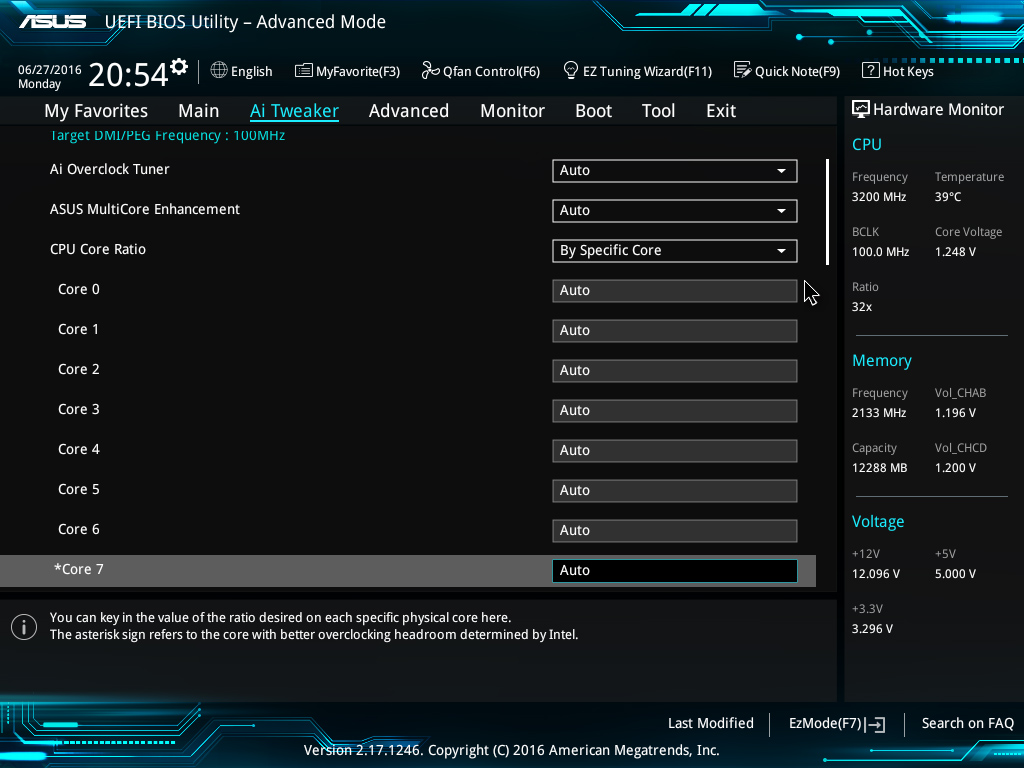1024x768 pixels.
Task: Click the Core 4 ratio field
Action: pyautogui.click(x=675, y=451)
